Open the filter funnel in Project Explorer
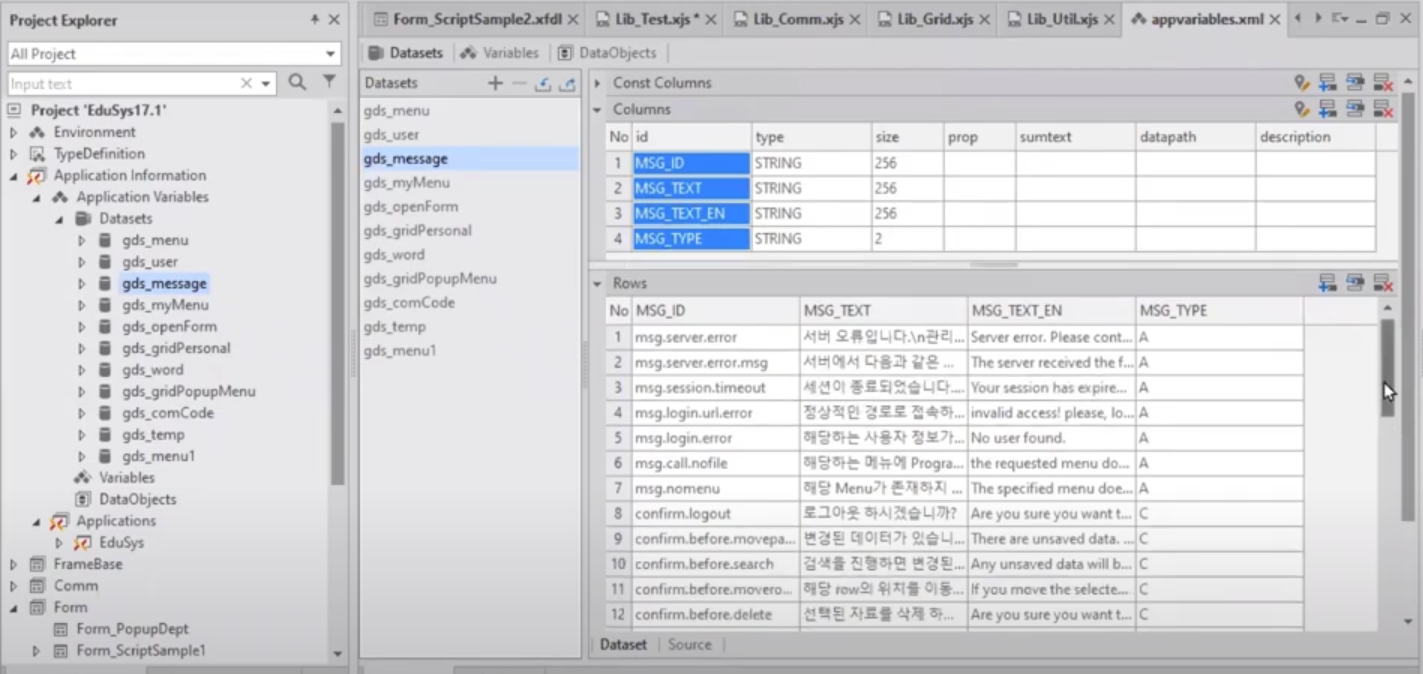1423x674 pixels. pos(329,83)
